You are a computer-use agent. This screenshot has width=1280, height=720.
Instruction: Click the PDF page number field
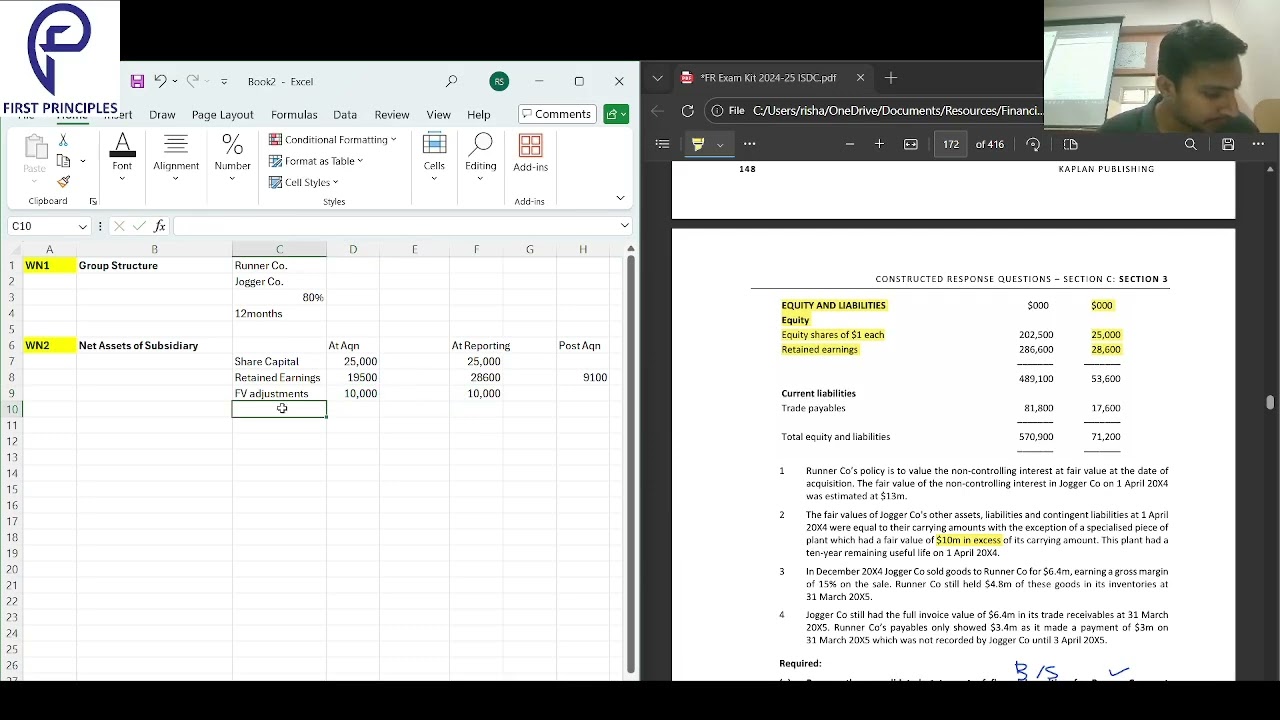click(951, 144)
